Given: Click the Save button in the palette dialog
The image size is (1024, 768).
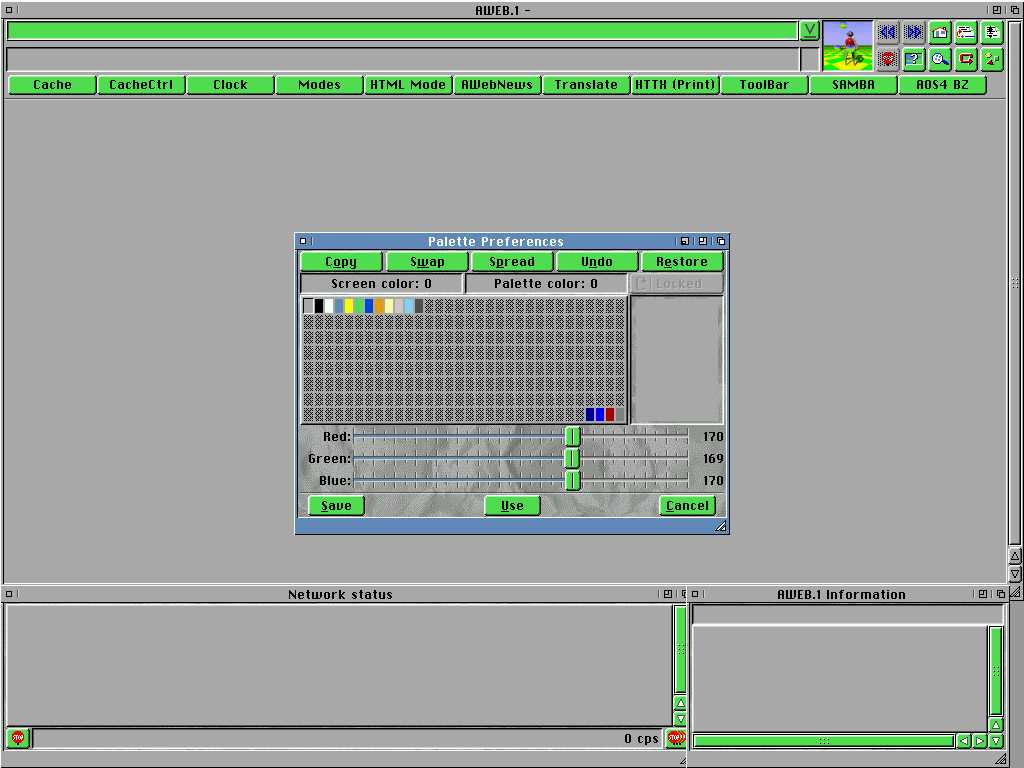Looking at the screenshot, I should 336,506.
